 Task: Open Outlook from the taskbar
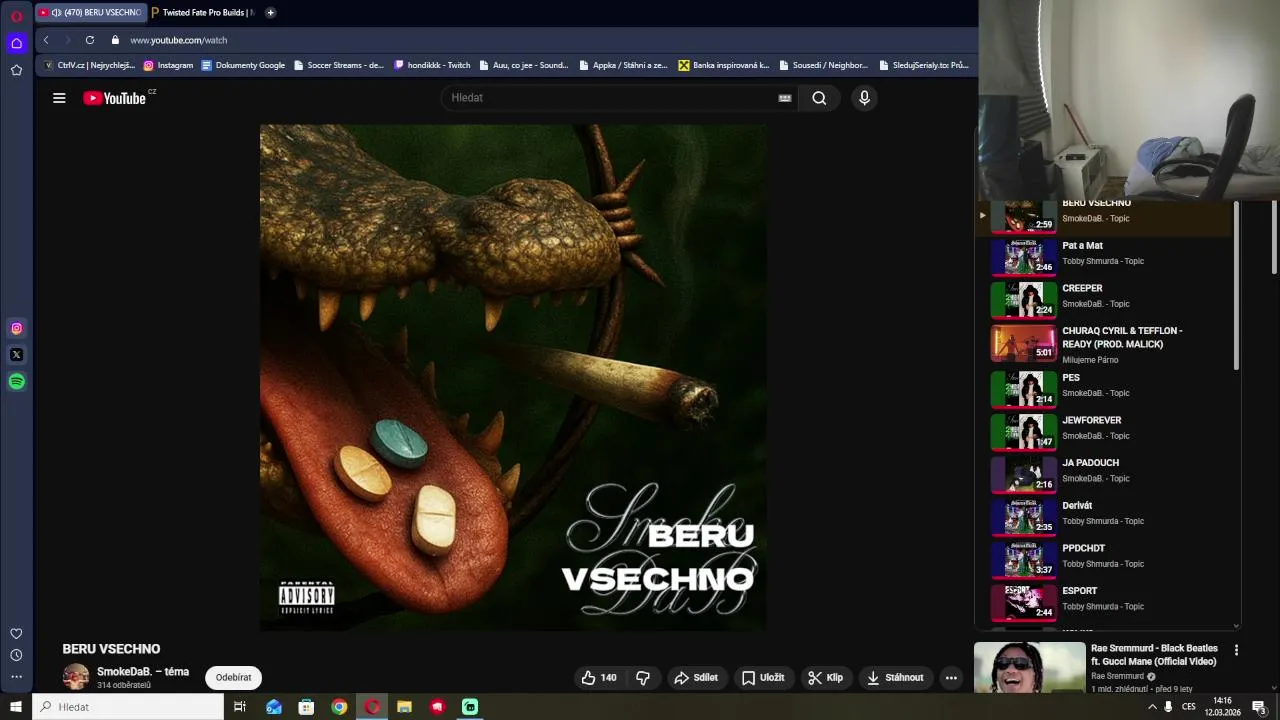[273, 707]
